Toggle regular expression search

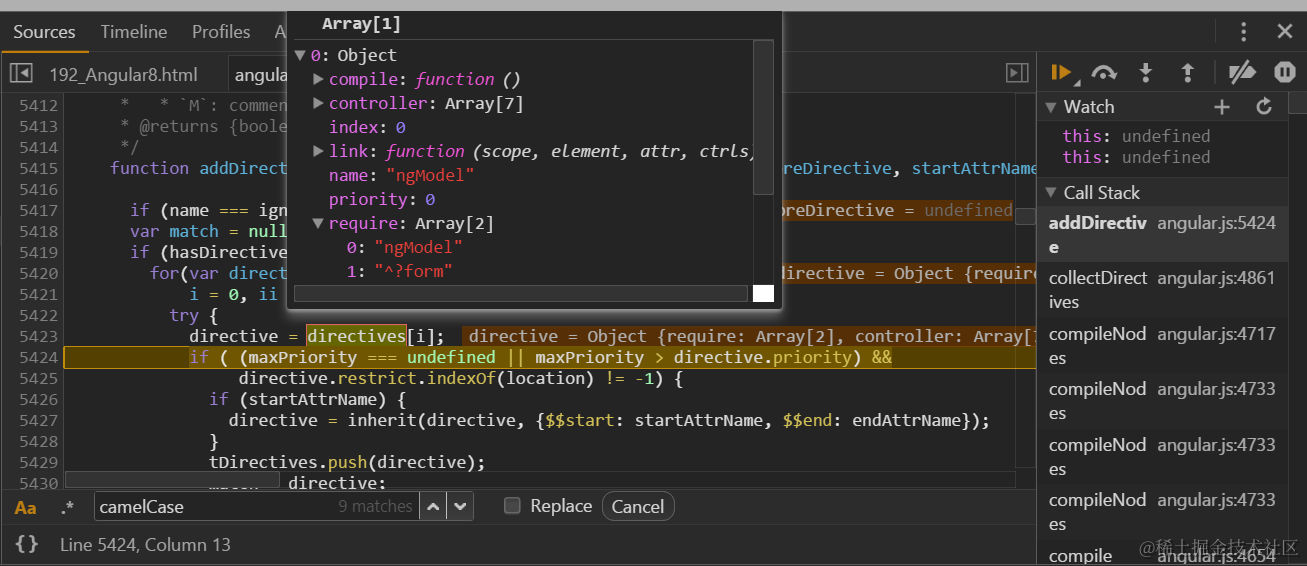(x=67, y=507)
